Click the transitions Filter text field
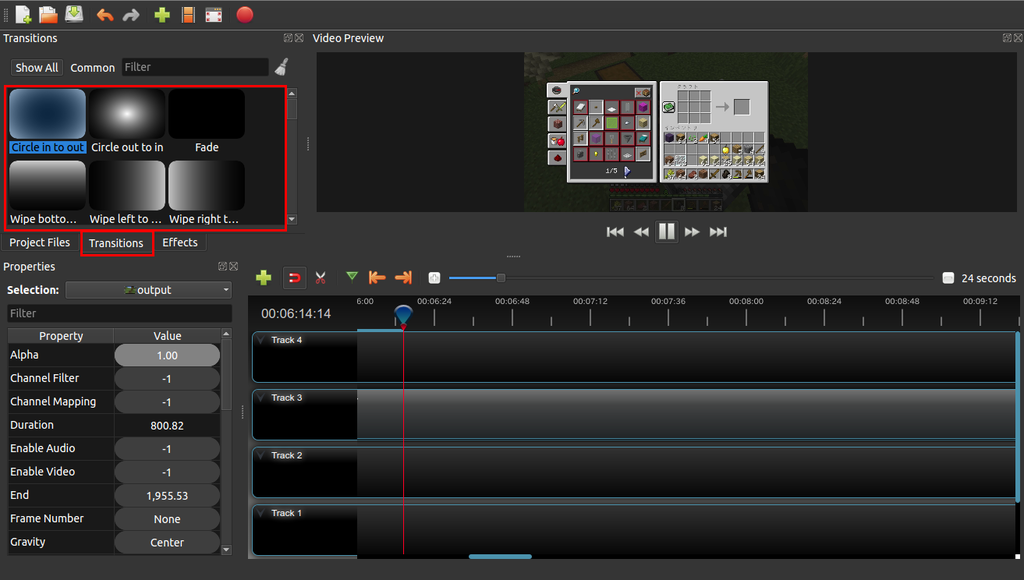Viewport: 1024px width, 580px height. [195, 67]
